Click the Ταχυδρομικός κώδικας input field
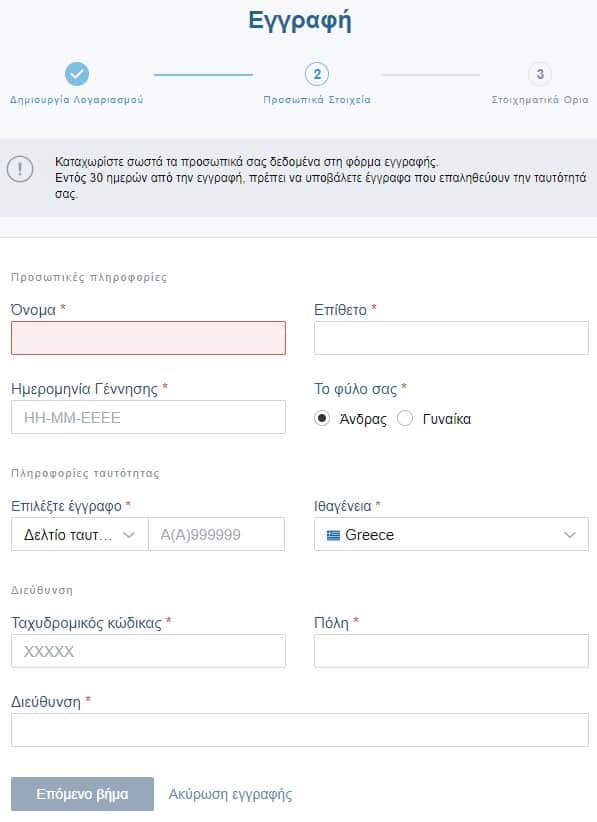Viewport: 597px width, 822px height. (x=148, y=651)
